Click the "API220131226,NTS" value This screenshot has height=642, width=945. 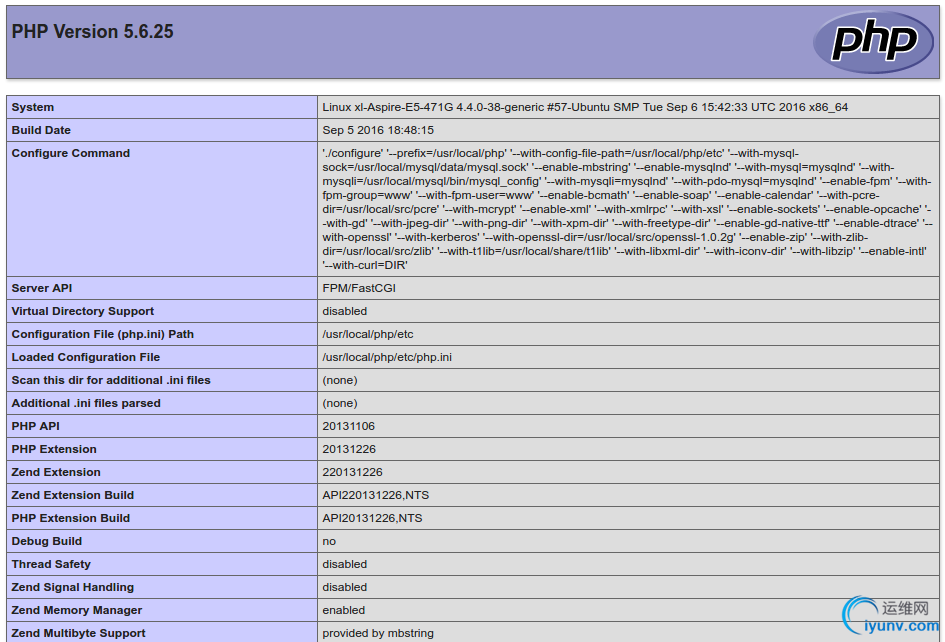[375, 495]
